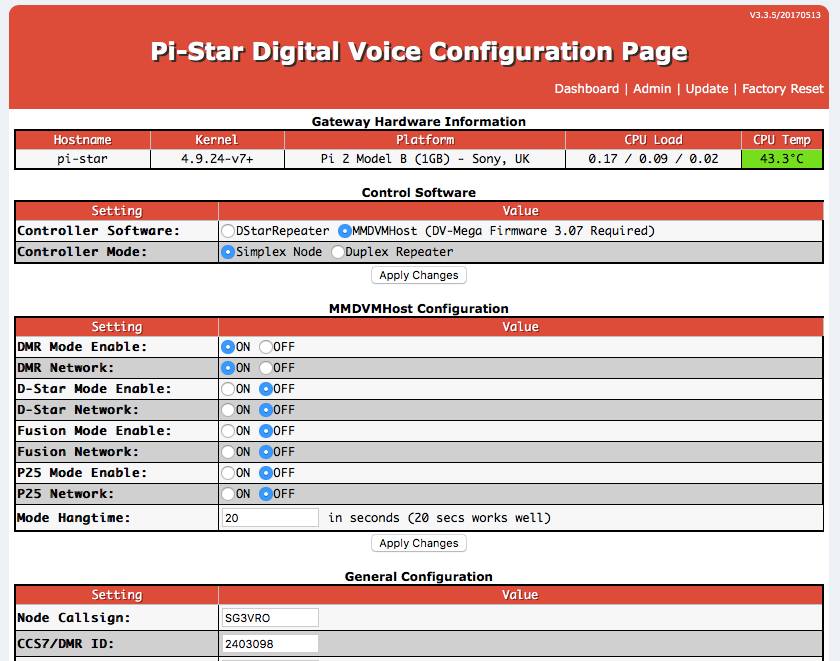Click the Gateway Hardware Information heading
Screen dimensions: 840x661
click(419, 122)
